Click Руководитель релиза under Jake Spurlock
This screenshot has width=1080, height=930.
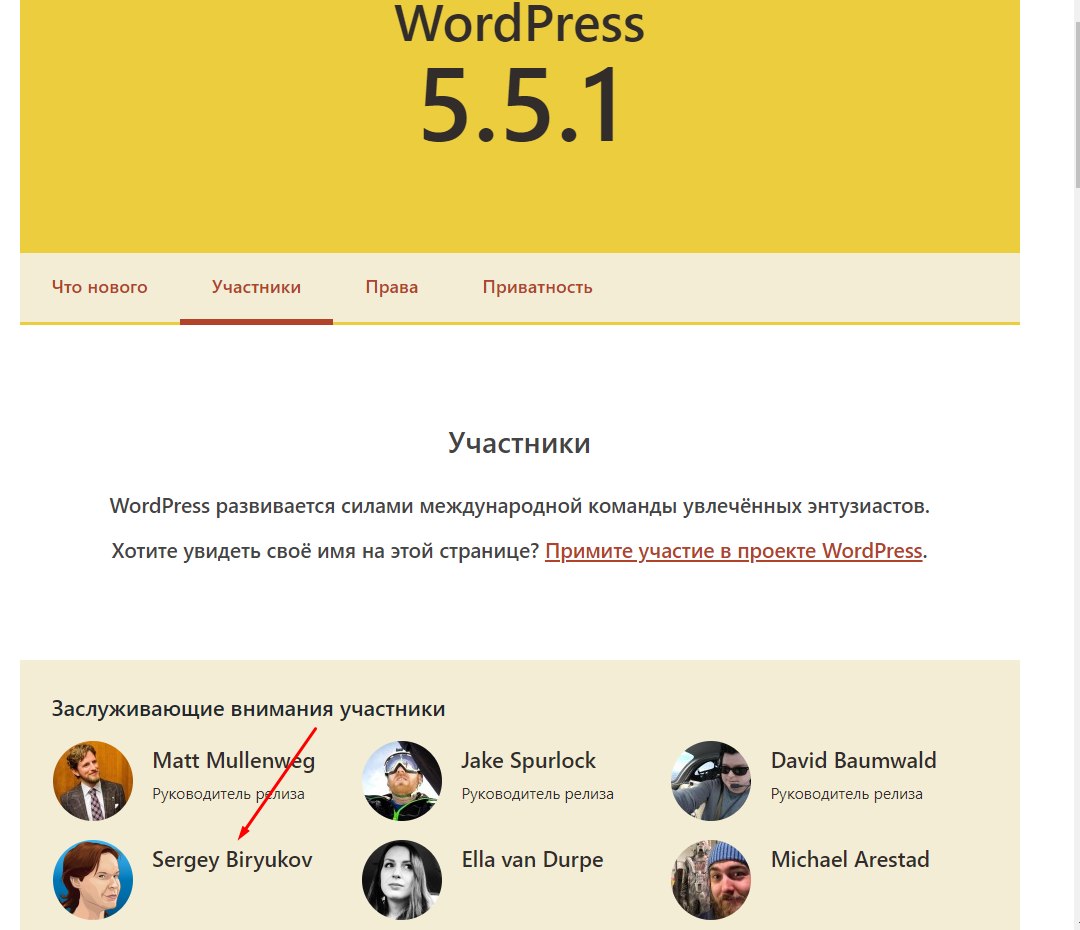point(537,794)
